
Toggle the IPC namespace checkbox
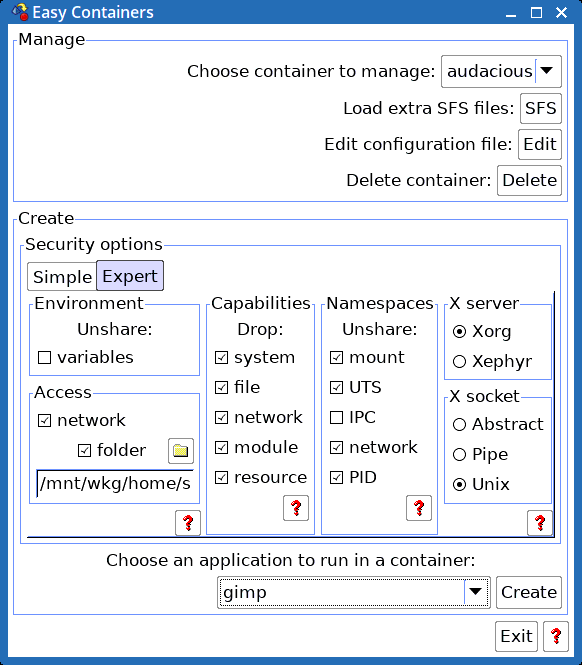tap(336, 417)
